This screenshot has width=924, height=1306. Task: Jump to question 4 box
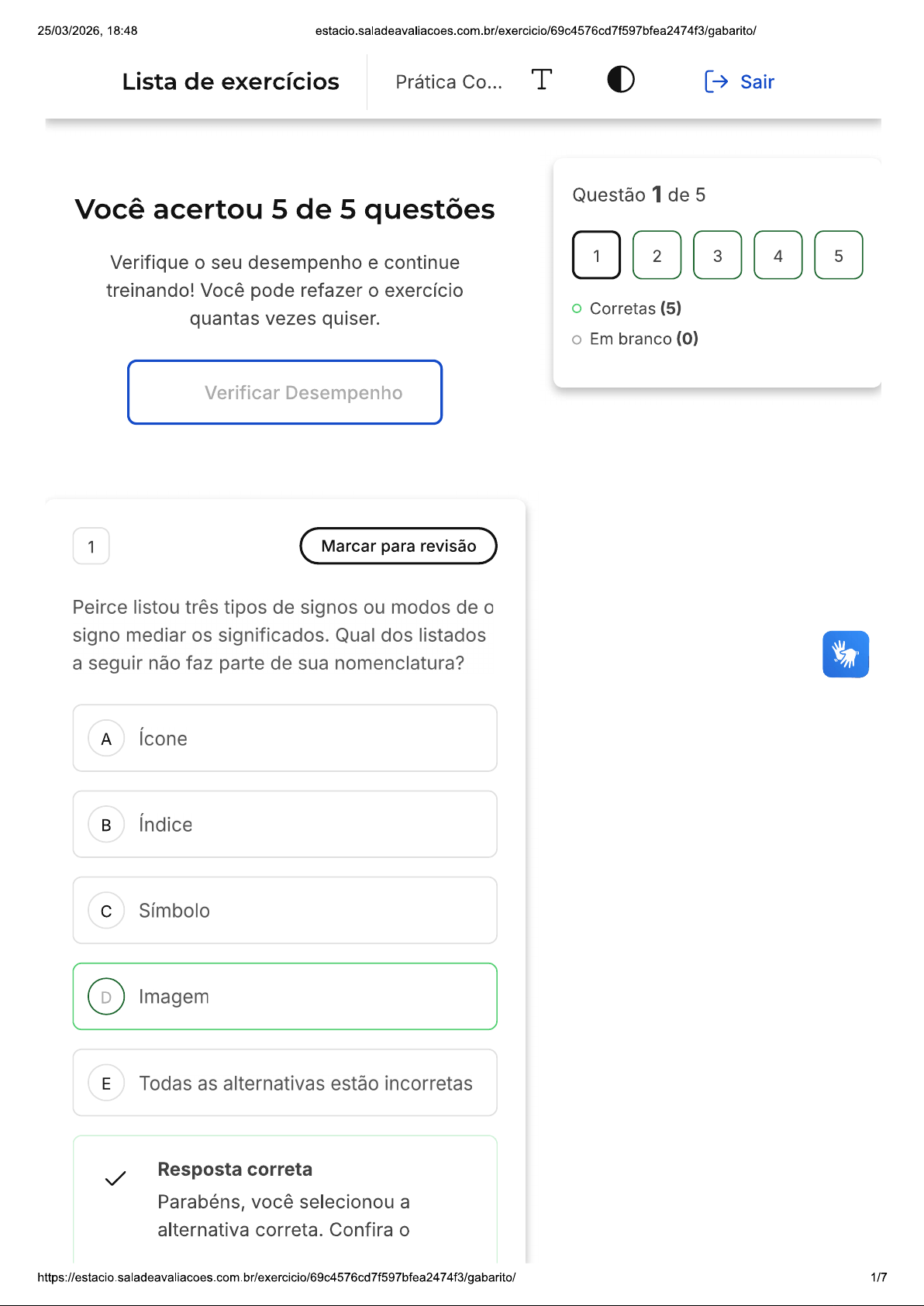pyautogui.click(x=777, y=255)
